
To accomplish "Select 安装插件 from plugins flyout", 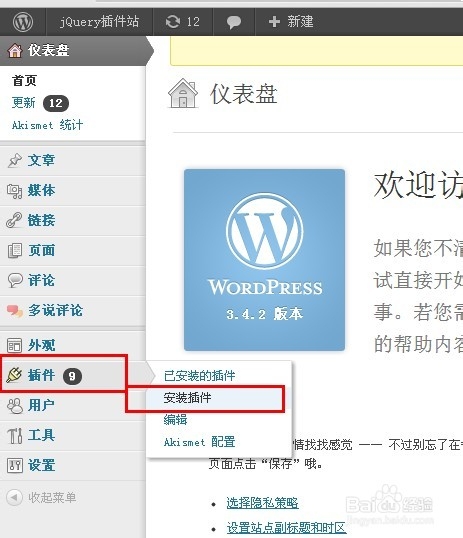I will click(187, 398).
